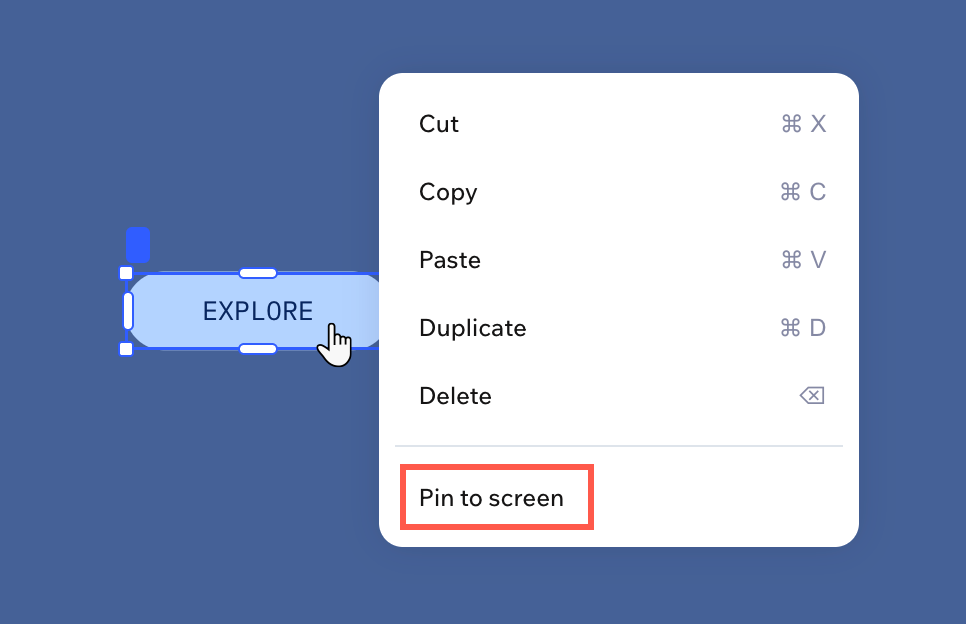The width and height of the screenshot is (966, 624).
Task: Click the bottom-left corner resize handle
Action: 126,350
